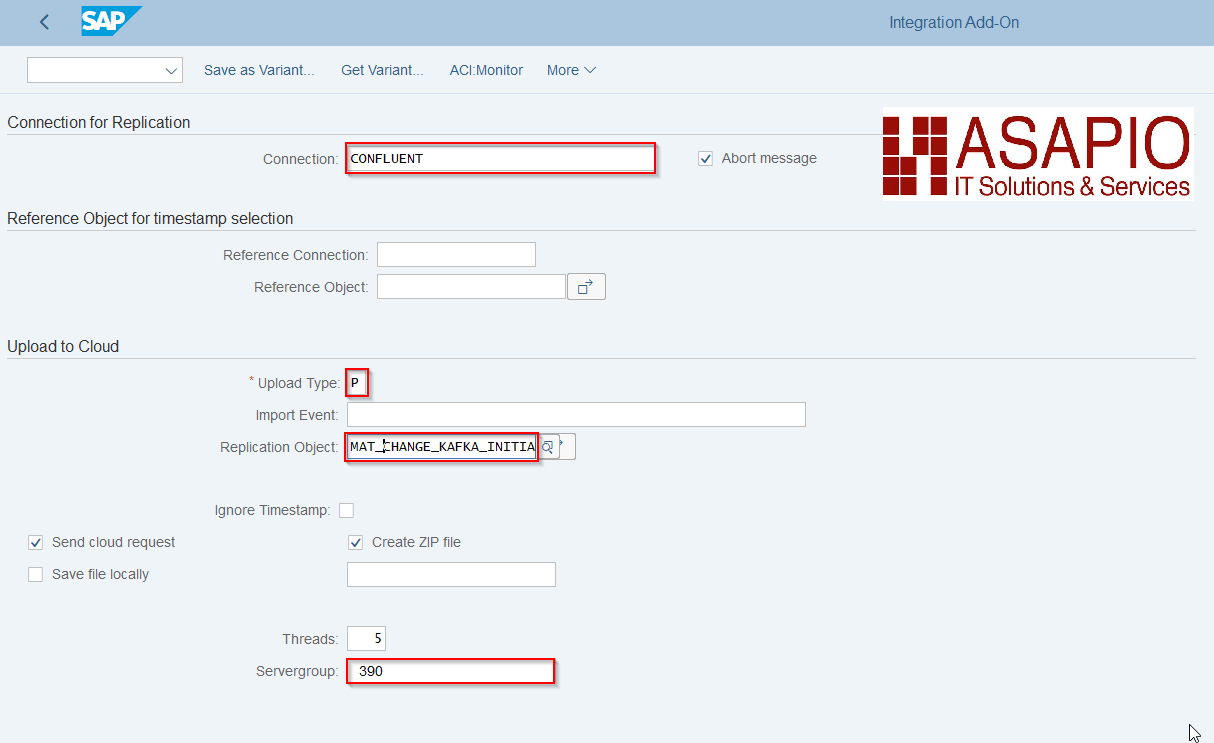Click the Reference Connection input field
1214x743 pixels.
pos(456,254)
